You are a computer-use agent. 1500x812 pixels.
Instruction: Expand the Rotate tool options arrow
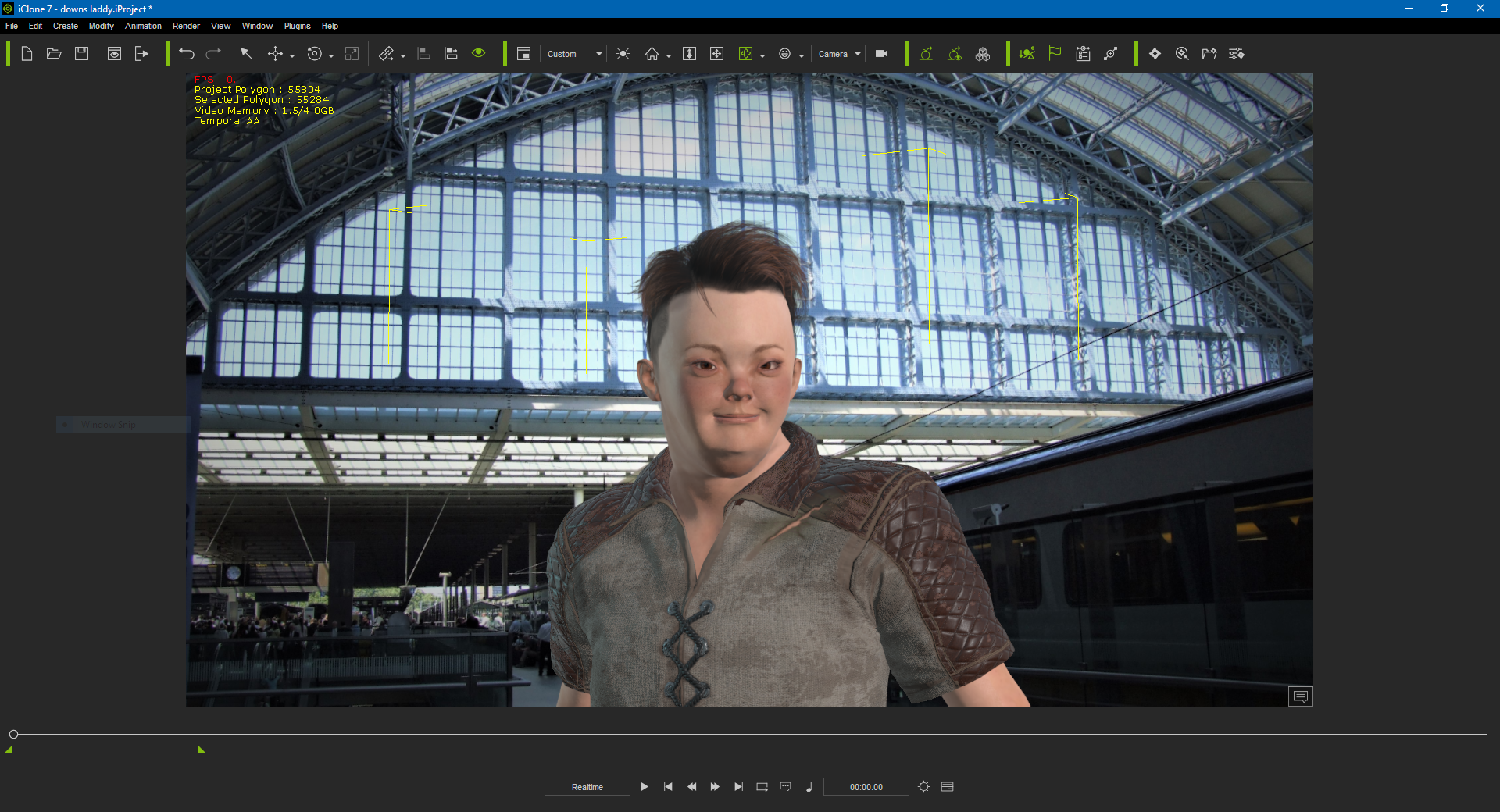tap(331, 56)
